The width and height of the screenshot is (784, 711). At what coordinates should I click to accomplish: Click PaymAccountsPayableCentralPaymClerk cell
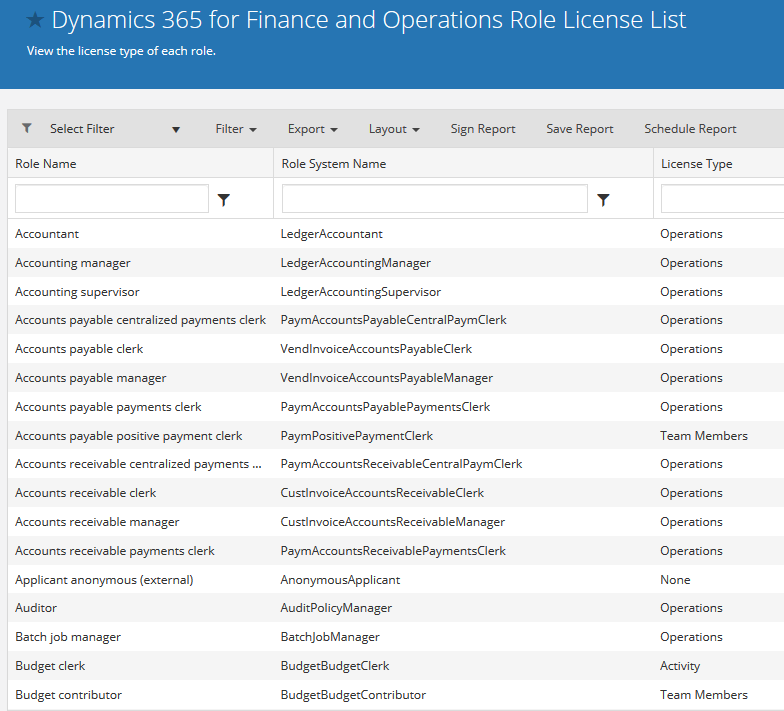click(x=394, y=320)
